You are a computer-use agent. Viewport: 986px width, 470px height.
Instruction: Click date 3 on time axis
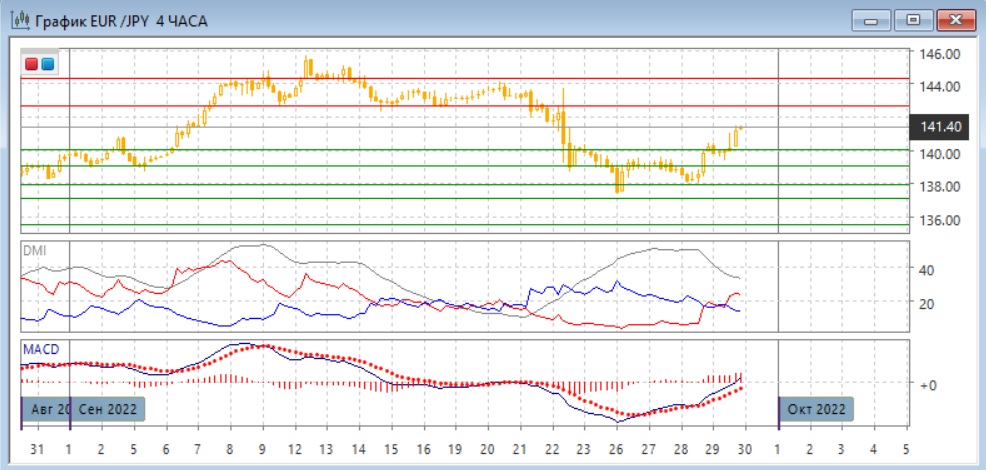click(x=841, y=449)
